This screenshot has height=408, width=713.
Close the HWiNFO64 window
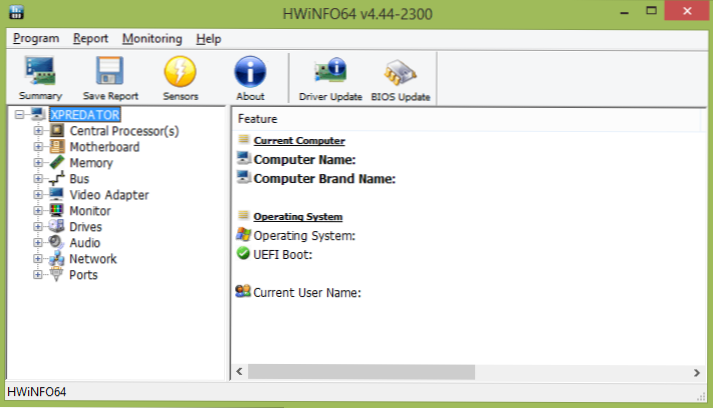(687, 11)
